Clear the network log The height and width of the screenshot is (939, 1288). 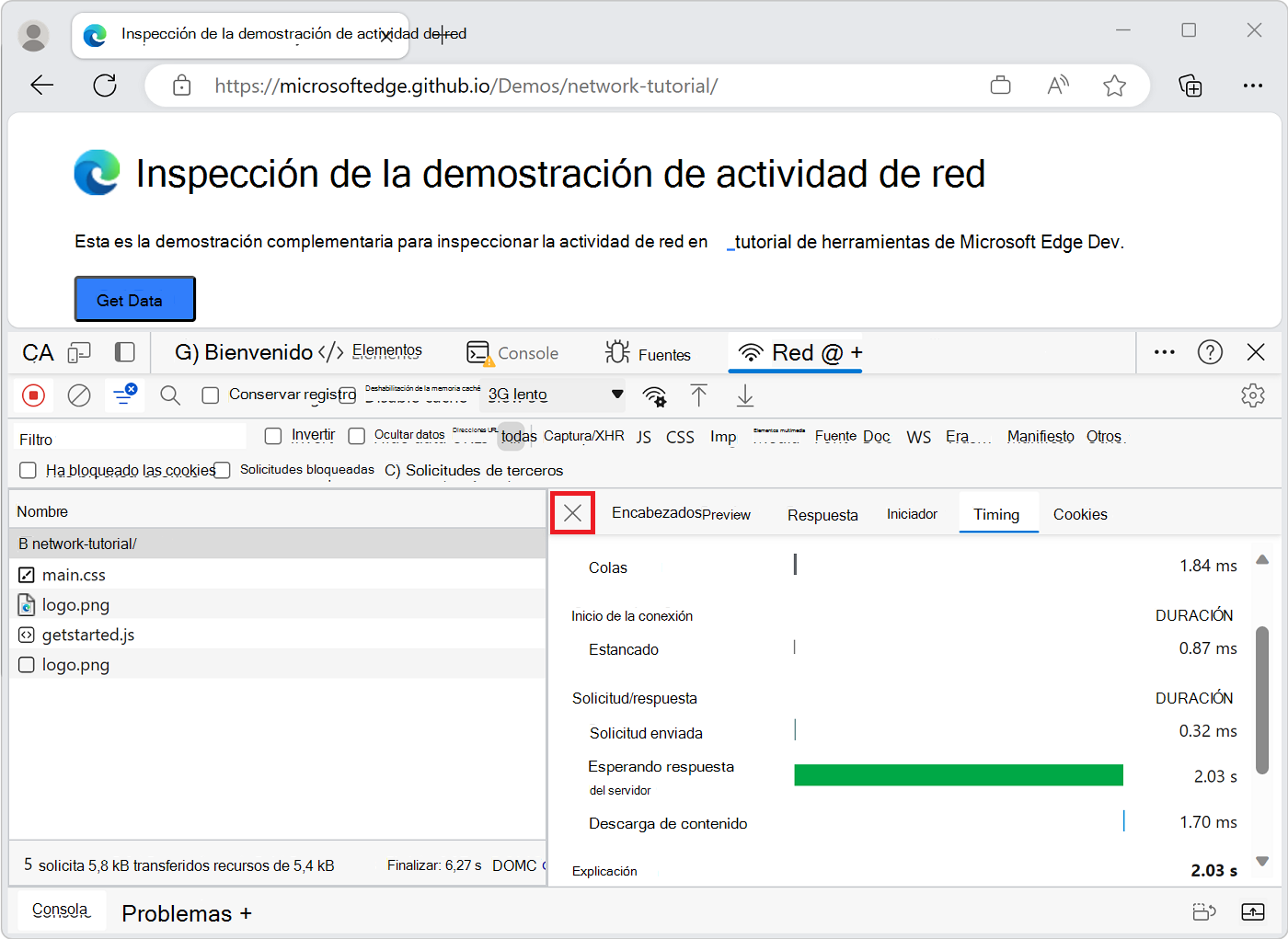coord(80,395)
